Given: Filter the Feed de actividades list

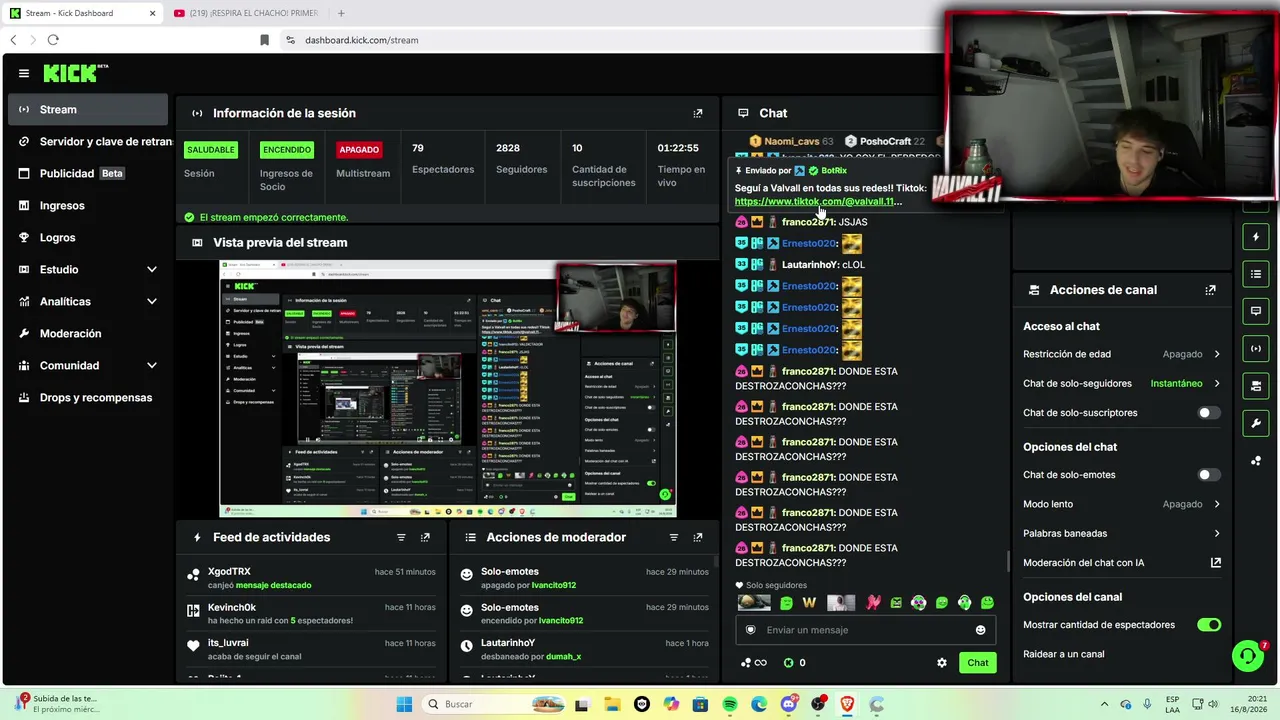Looking at the screenshot, I should click(x=401, y=537).
